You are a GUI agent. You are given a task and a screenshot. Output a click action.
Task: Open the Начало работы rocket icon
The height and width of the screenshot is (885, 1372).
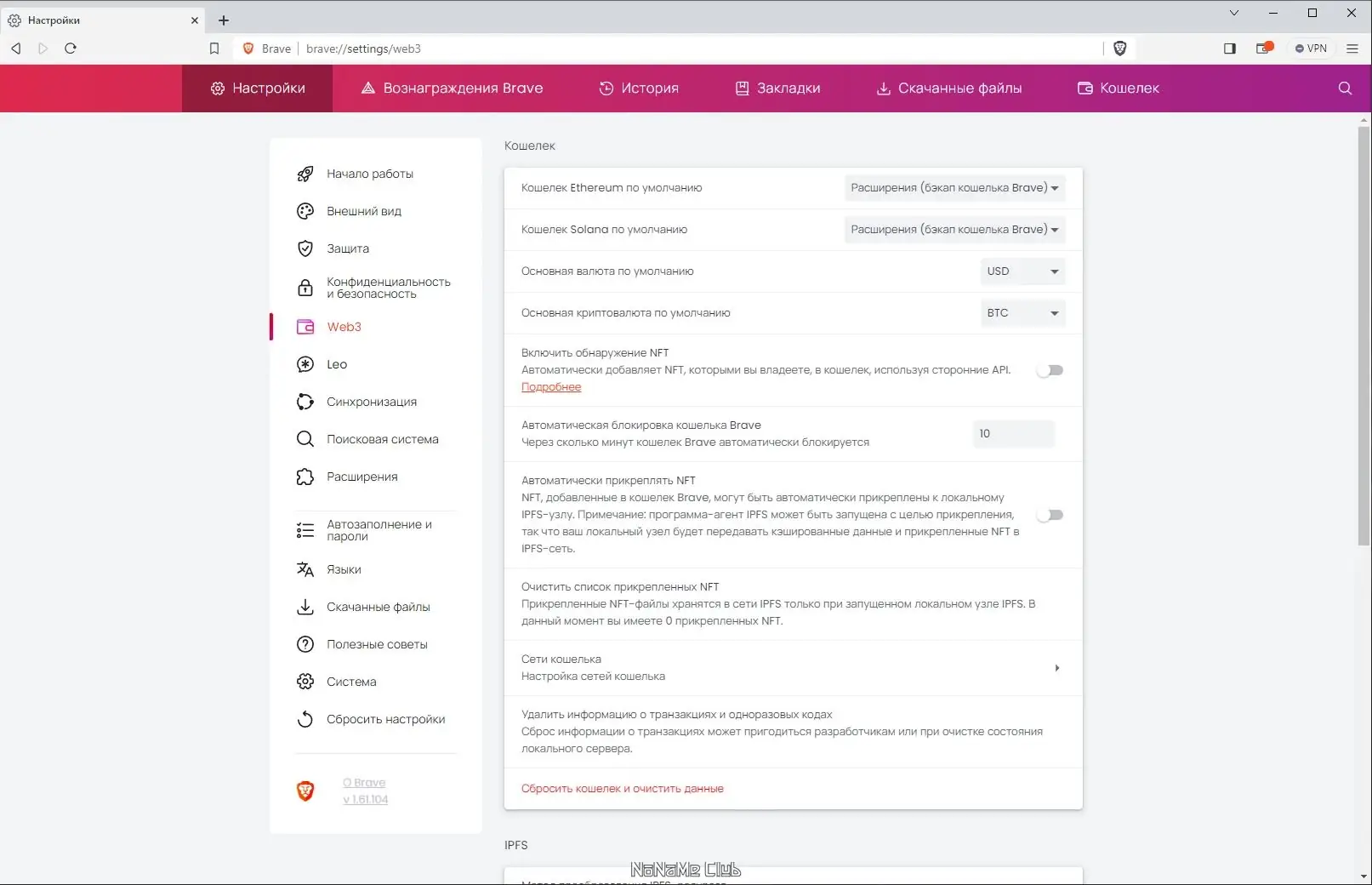coord(305,174)
